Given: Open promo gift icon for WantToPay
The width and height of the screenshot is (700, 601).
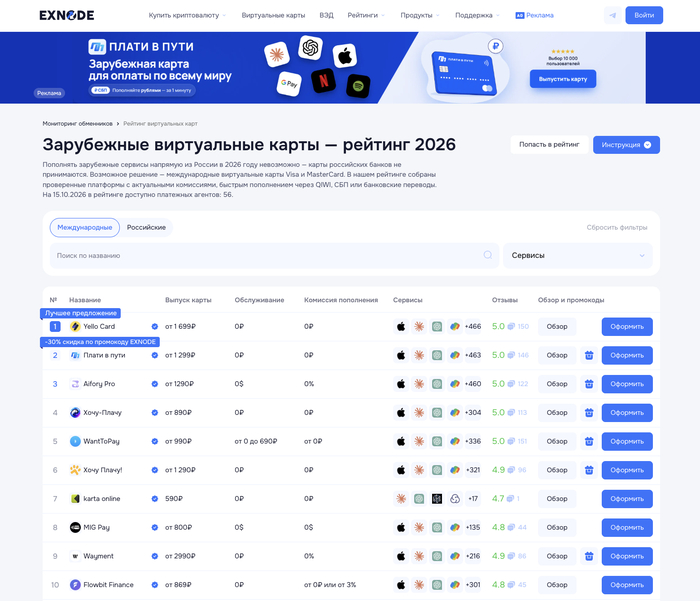Looking at the screenshot, I should [x=589, y=441].
